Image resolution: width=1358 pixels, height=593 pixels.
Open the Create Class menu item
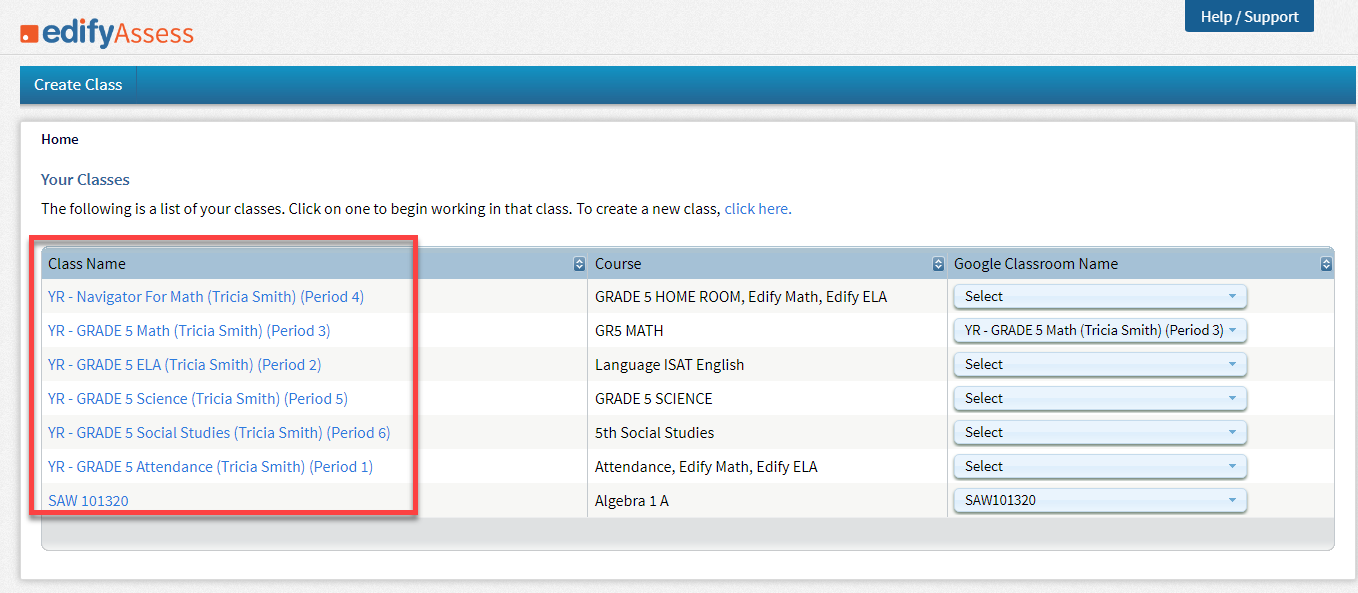coord(78,85)
